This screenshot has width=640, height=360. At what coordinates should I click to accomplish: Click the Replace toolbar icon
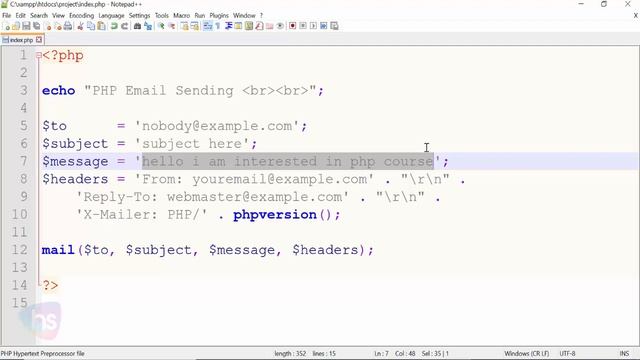(148, 26)
